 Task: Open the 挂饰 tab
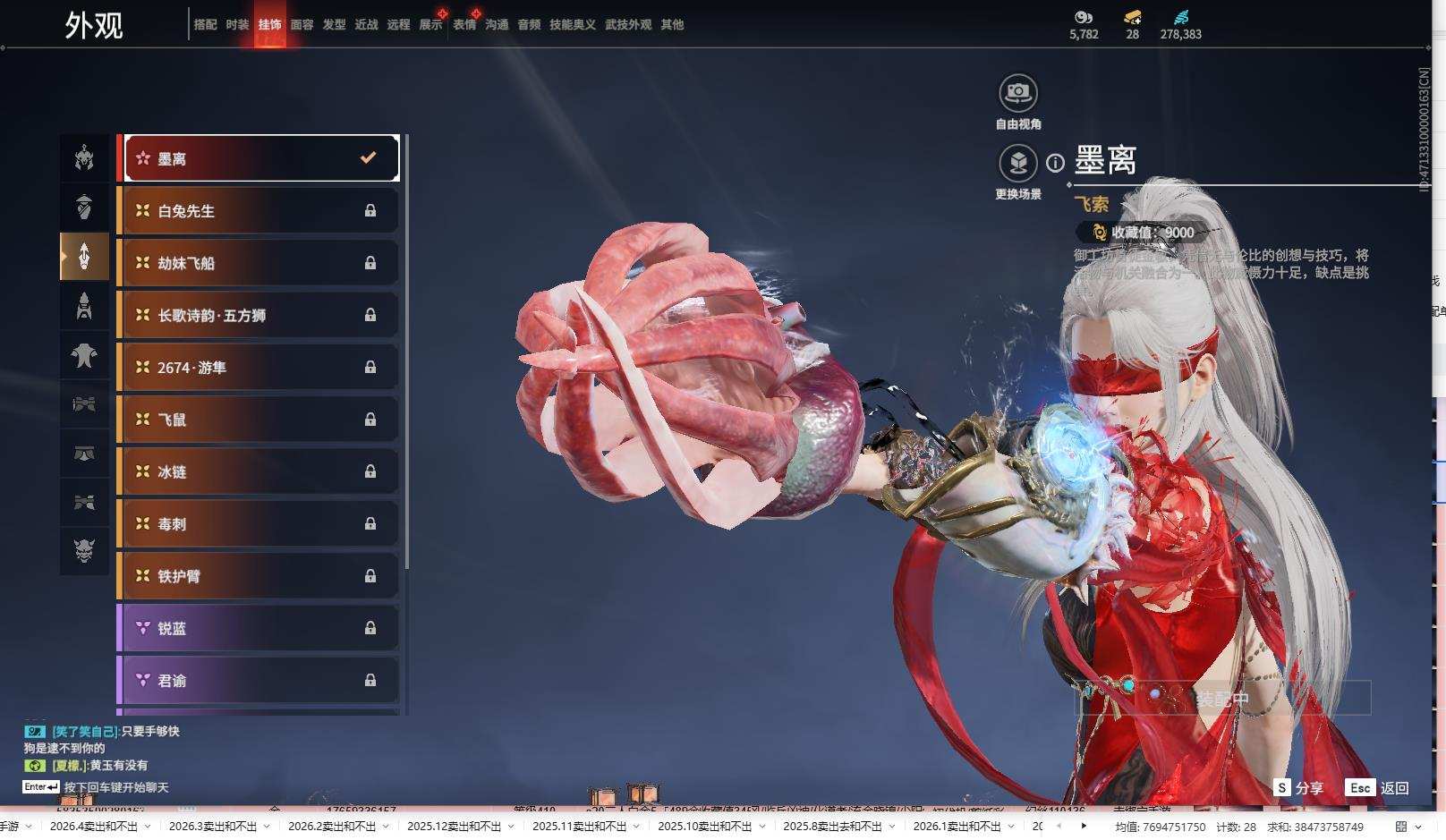point(270,25)
